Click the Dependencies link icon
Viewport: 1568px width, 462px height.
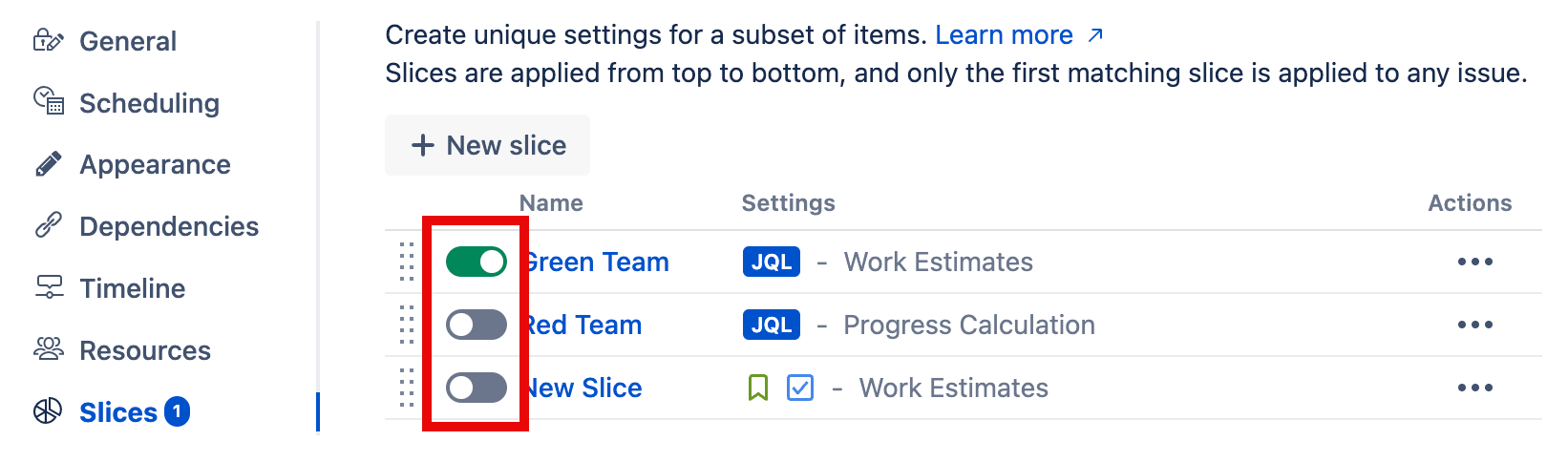click(x=48, y=225)
